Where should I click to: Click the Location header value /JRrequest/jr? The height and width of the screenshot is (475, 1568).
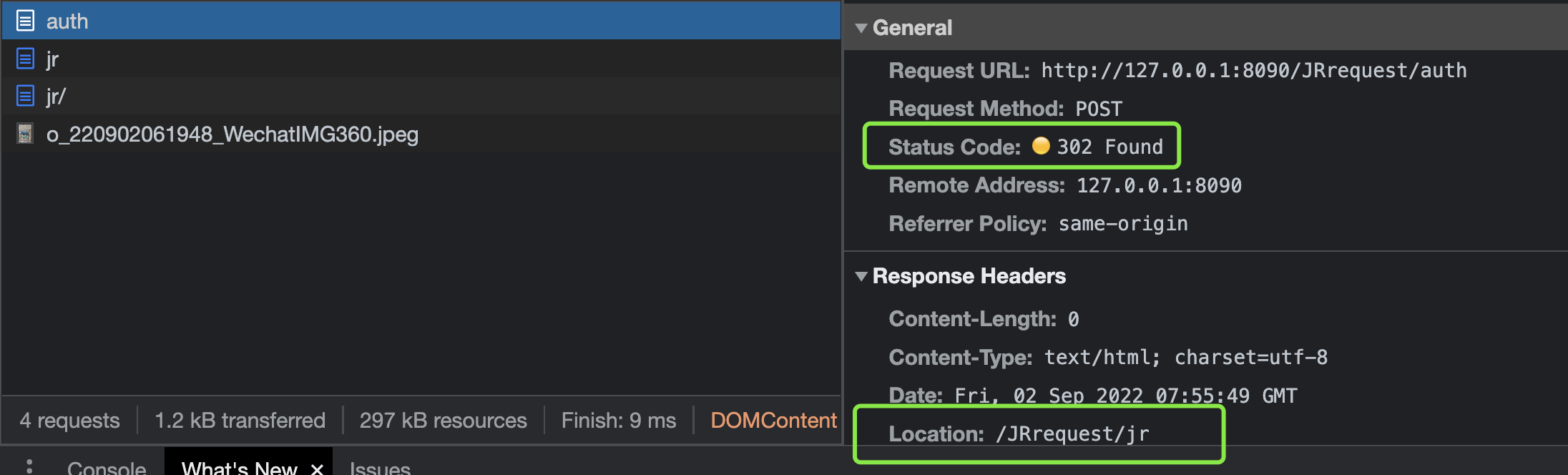[x=1072, y=434]
